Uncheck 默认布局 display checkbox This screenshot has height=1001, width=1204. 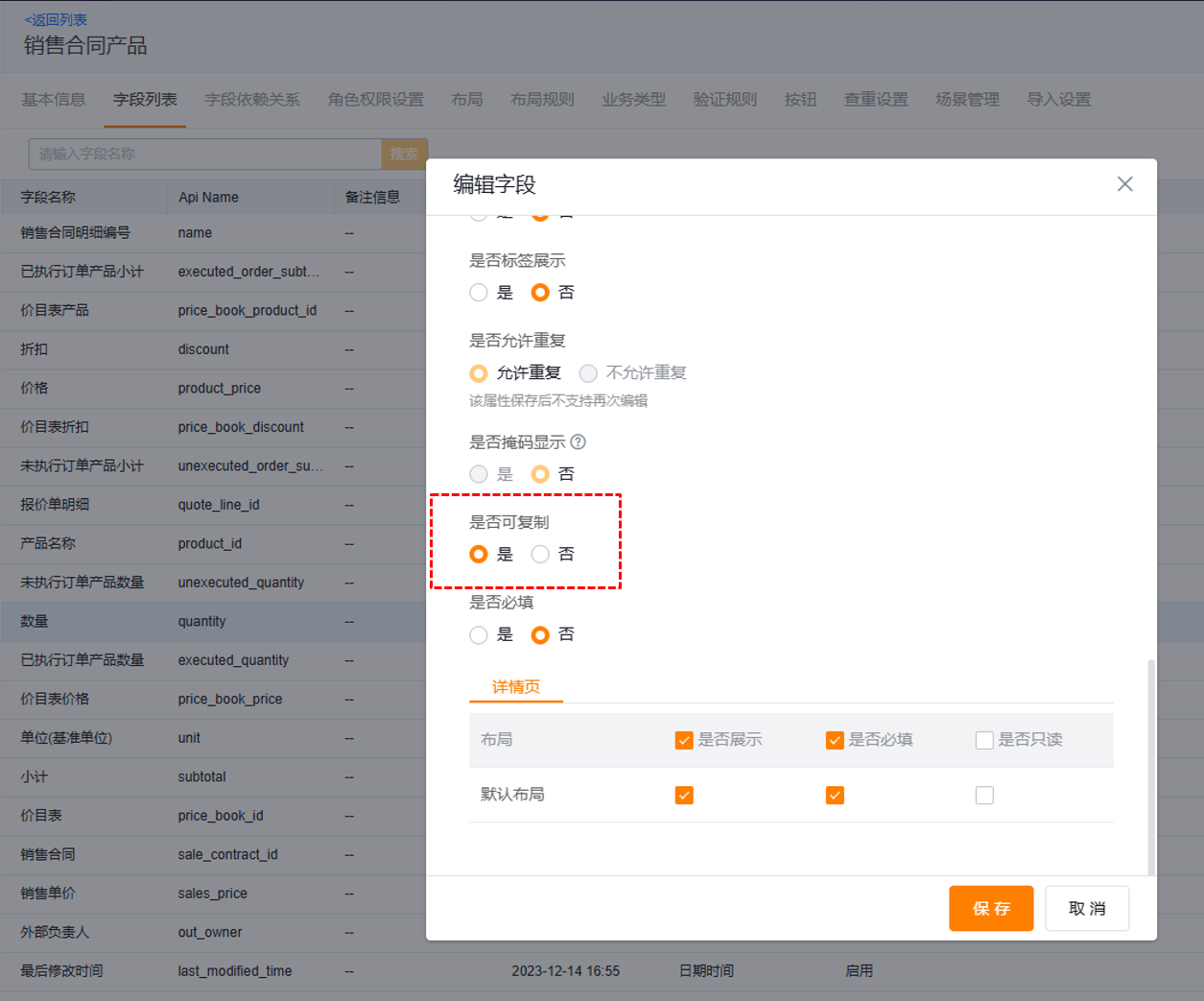[684, 796]
